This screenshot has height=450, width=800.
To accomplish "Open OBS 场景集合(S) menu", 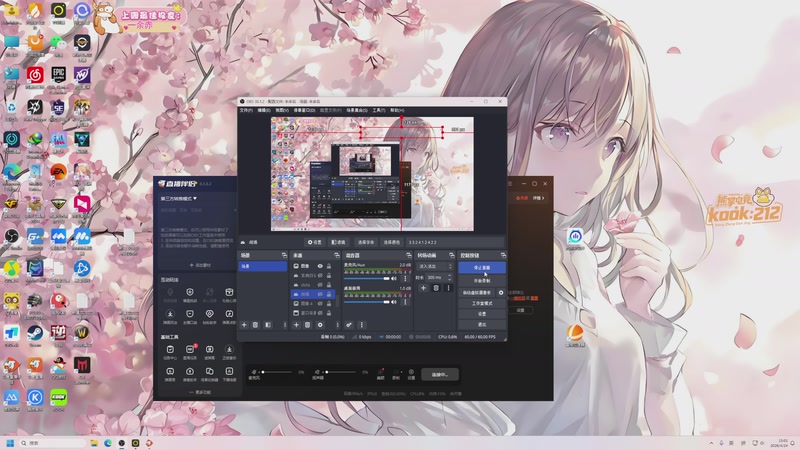I will point(357,110).
